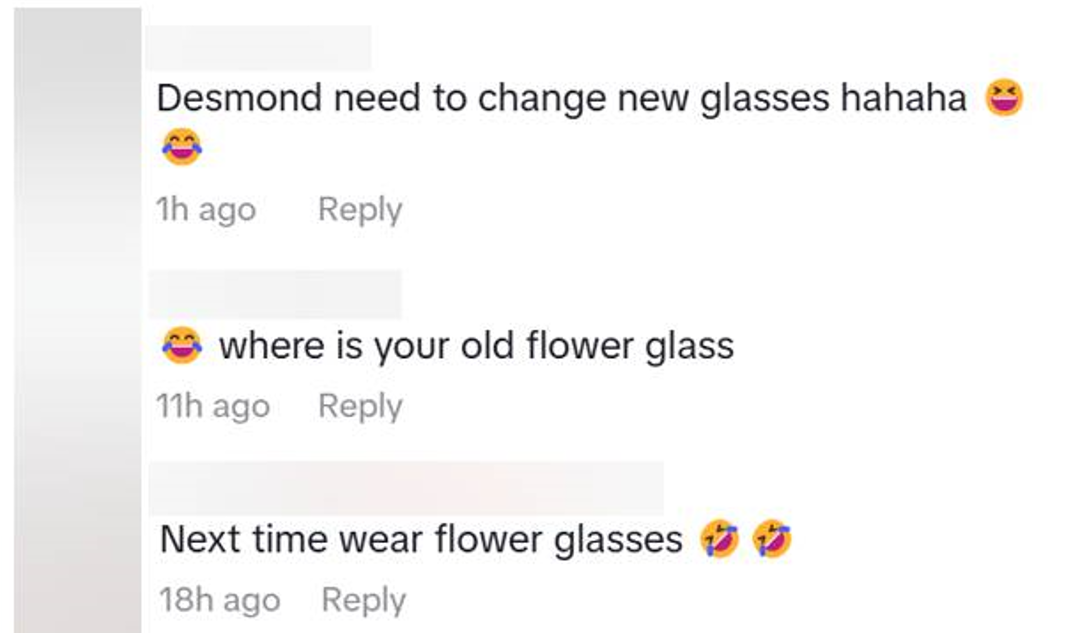The image size is (1069, 633).
Task: Click the laughing emoji before "where is your"
Action: pos(181,346)
